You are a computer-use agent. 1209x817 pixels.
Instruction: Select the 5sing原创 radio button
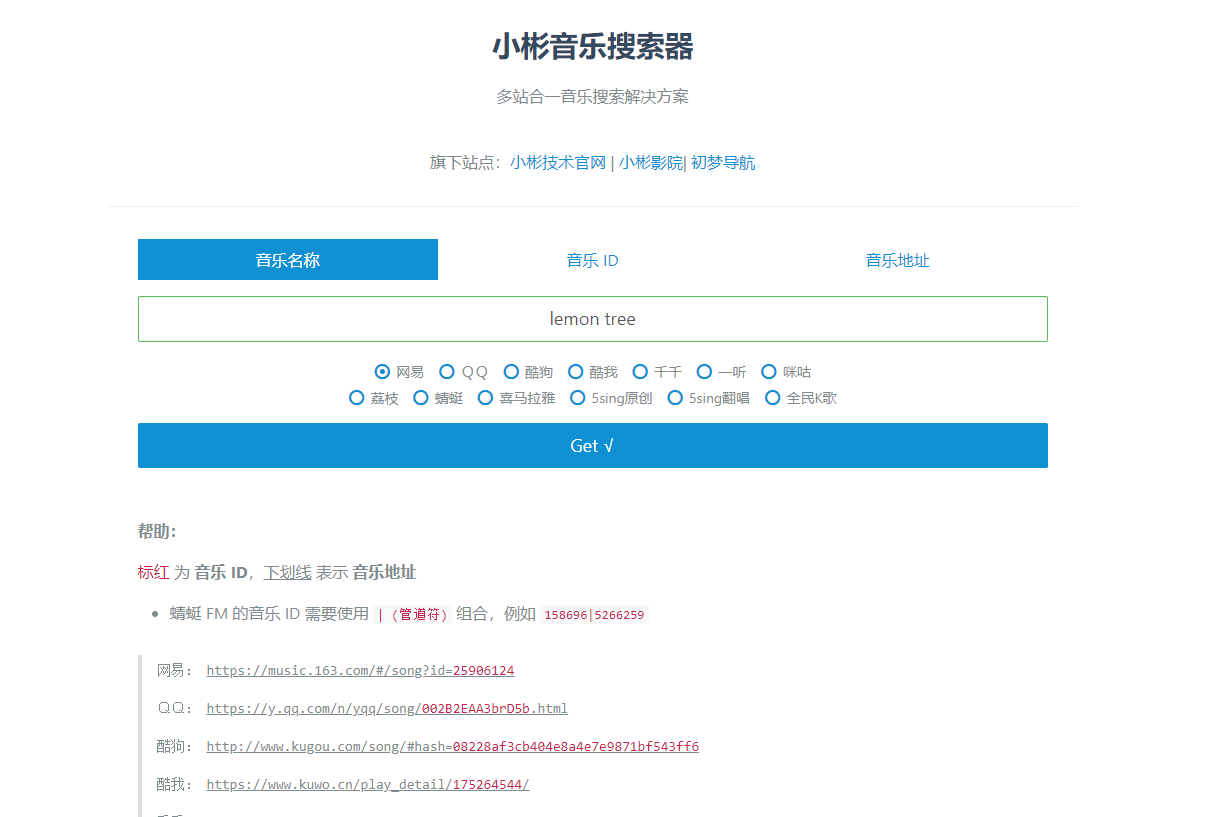point(578,397)
